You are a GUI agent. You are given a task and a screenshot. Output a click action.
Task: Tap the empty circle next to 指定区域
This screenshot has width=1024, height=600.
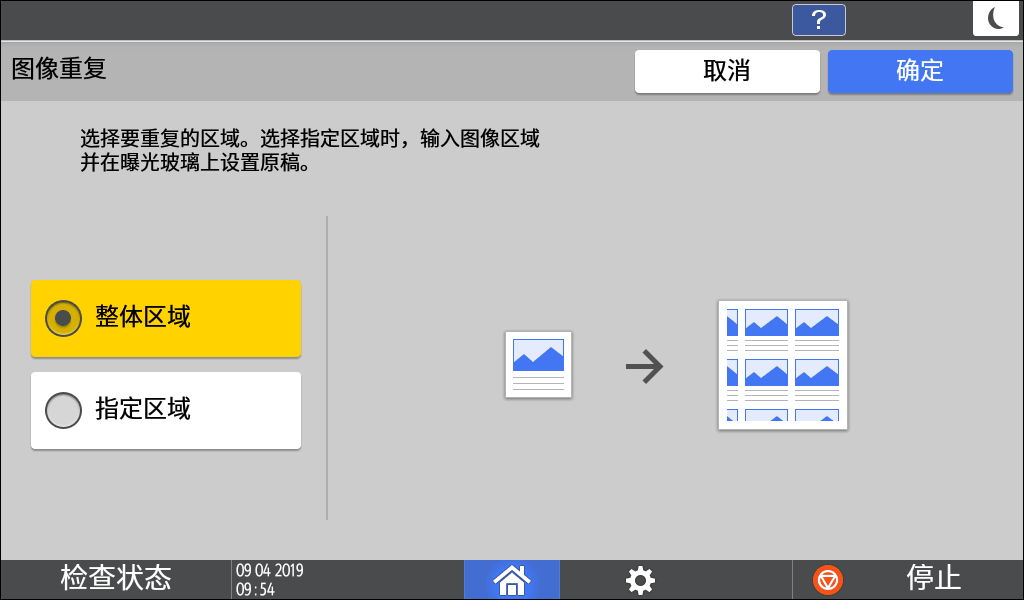[63, 410]
